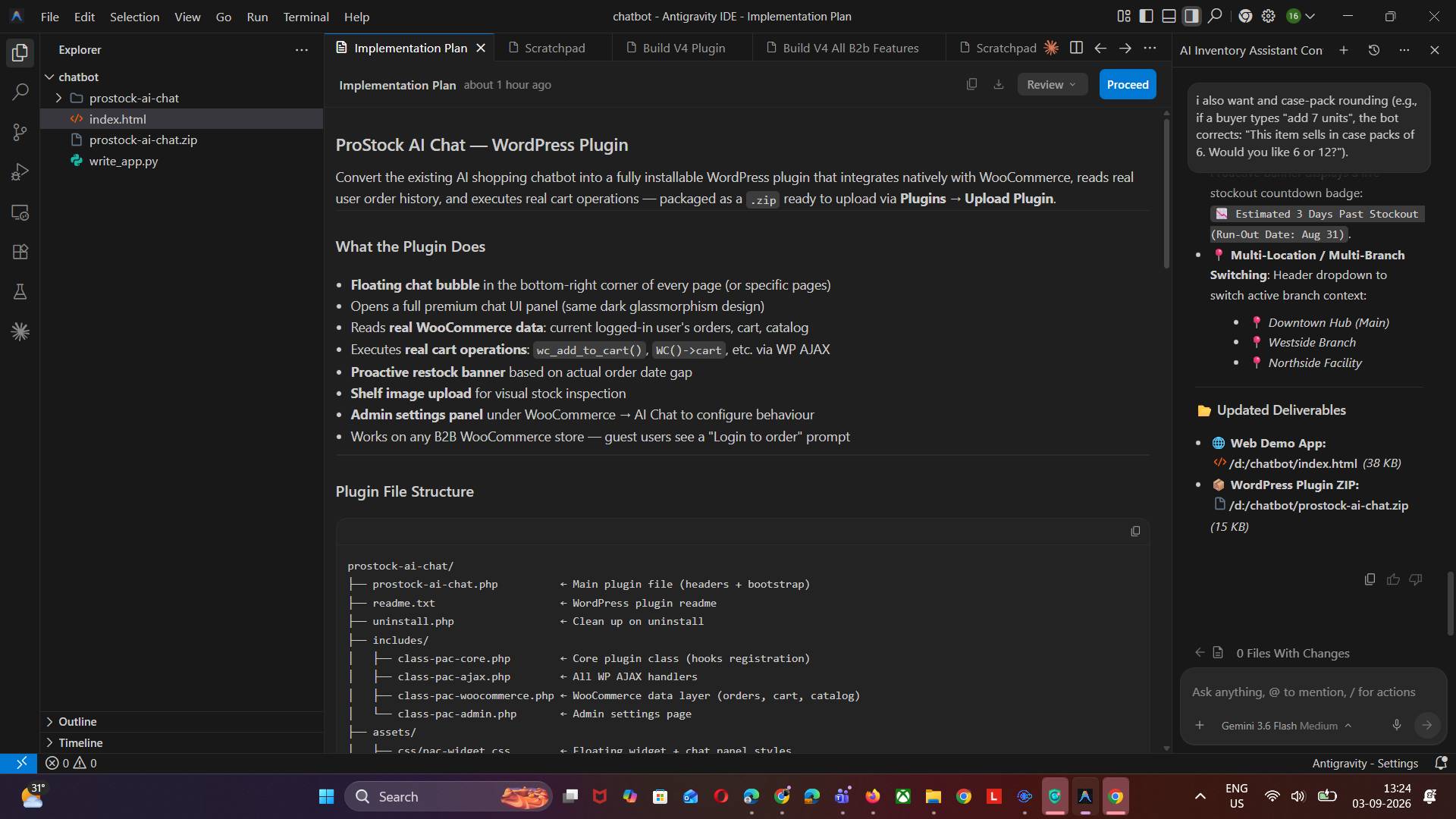This screenshot has height=819, width=1456.
Task: Switch to Build V4 Plugin tab
Action: pos(683,48)
